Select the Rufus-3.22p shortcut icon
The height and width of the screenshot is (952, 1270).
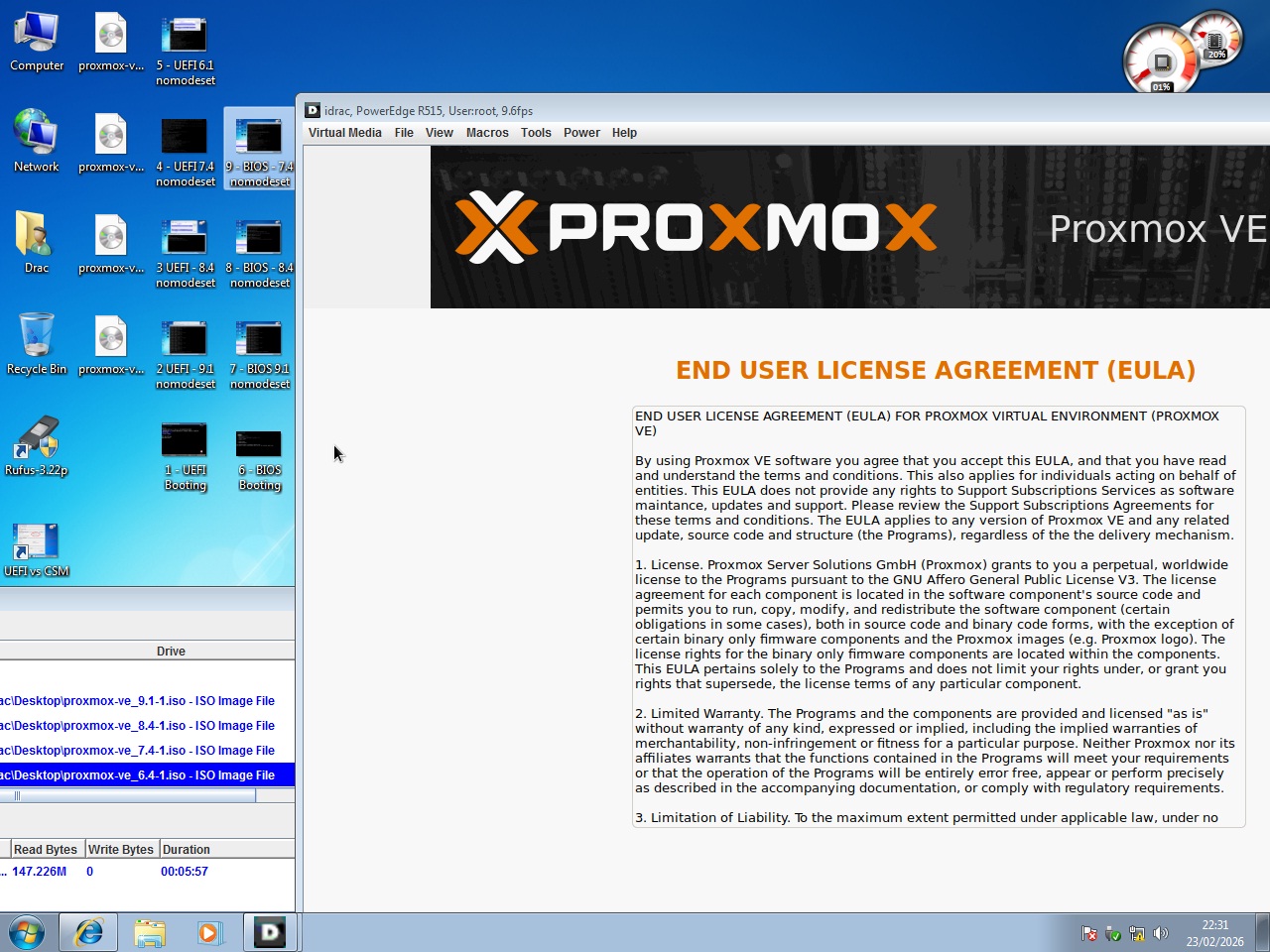[37, 445]
